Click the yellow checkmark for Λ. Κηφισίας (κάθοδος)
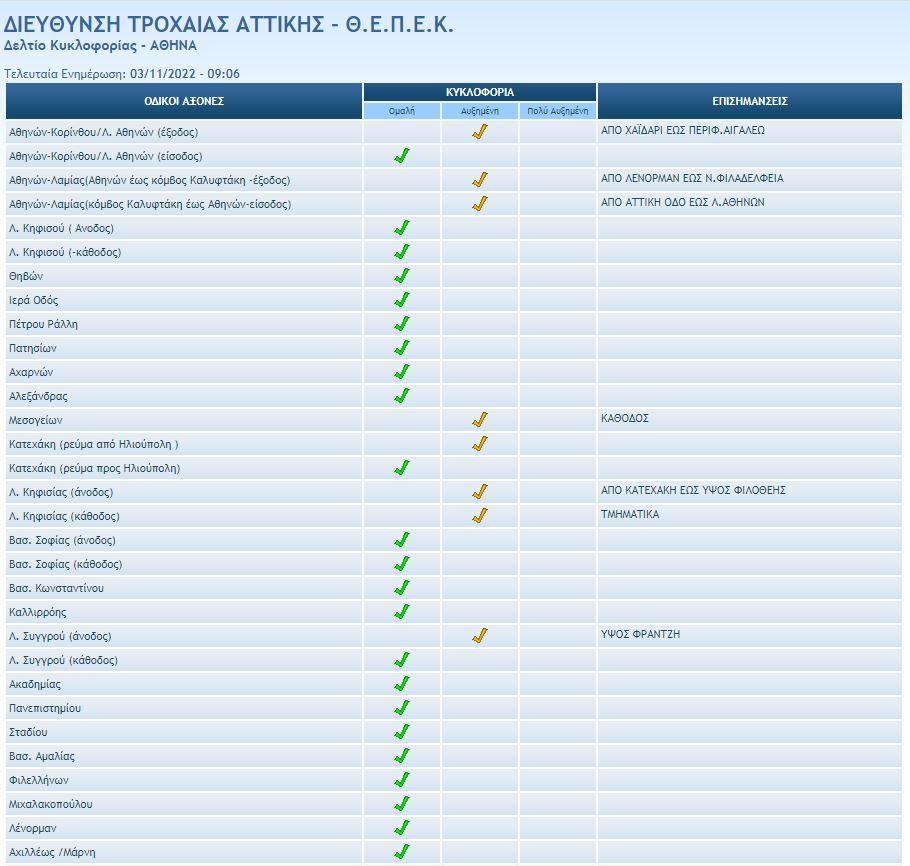910x866 pixels. (x=480, y=516)
